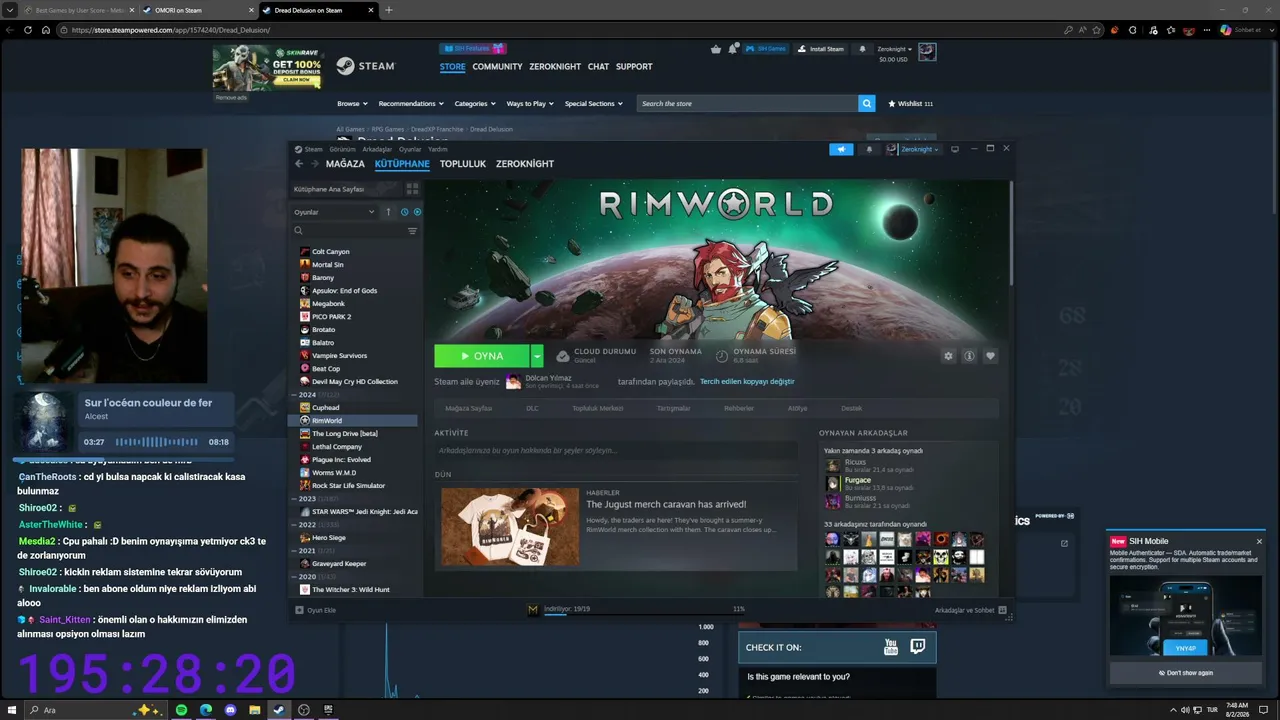Click Don't show again in SIH popup
Viewport: 1280px width, 720px height.
1186,673
